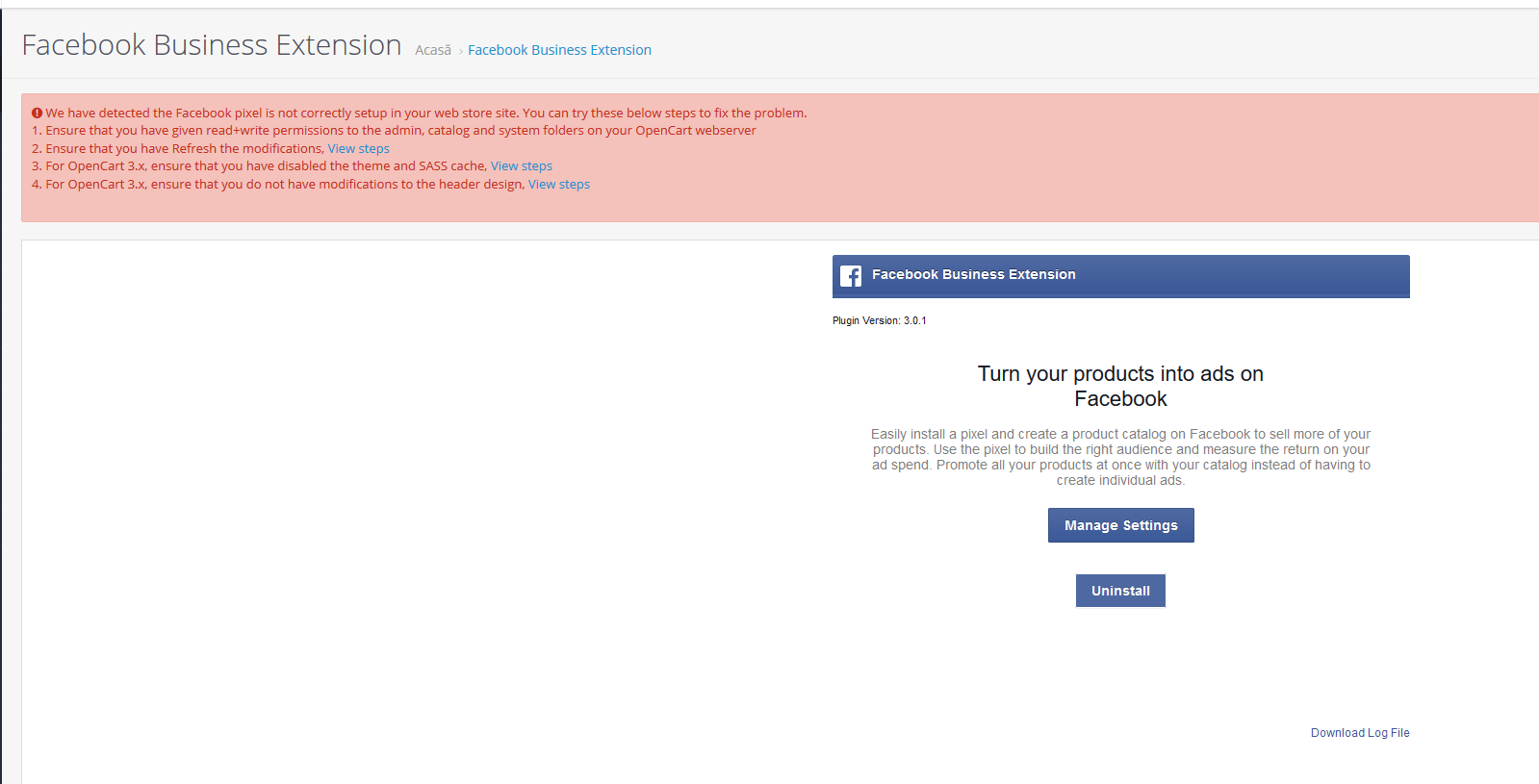
Task: Open 'View steps' for refreshing the modifications
Action: pyautogui.click(x=358, y=148)
